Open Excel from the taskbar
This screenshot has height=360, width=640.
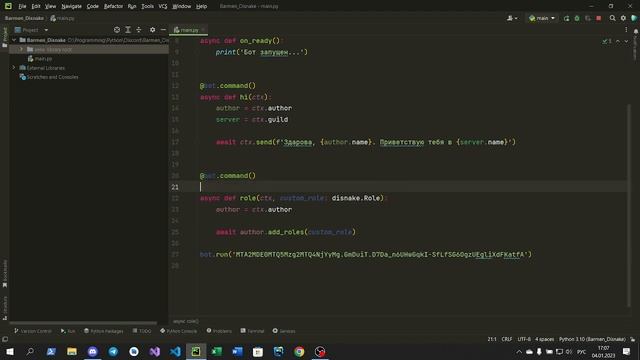(217, 351)
